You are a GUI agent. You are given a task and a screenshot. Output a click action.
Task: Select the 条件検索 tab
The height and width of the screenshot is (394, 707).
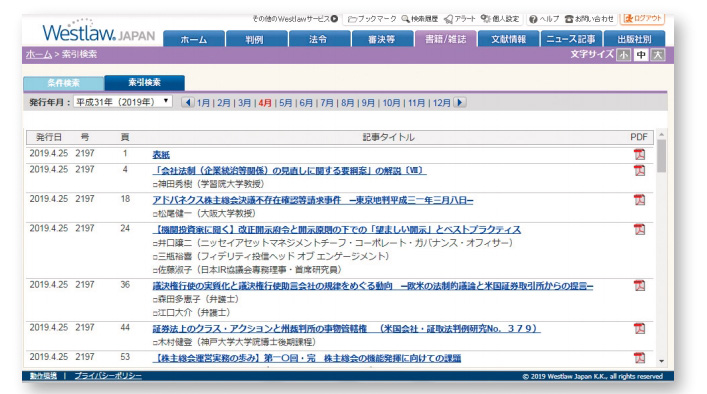64,83
